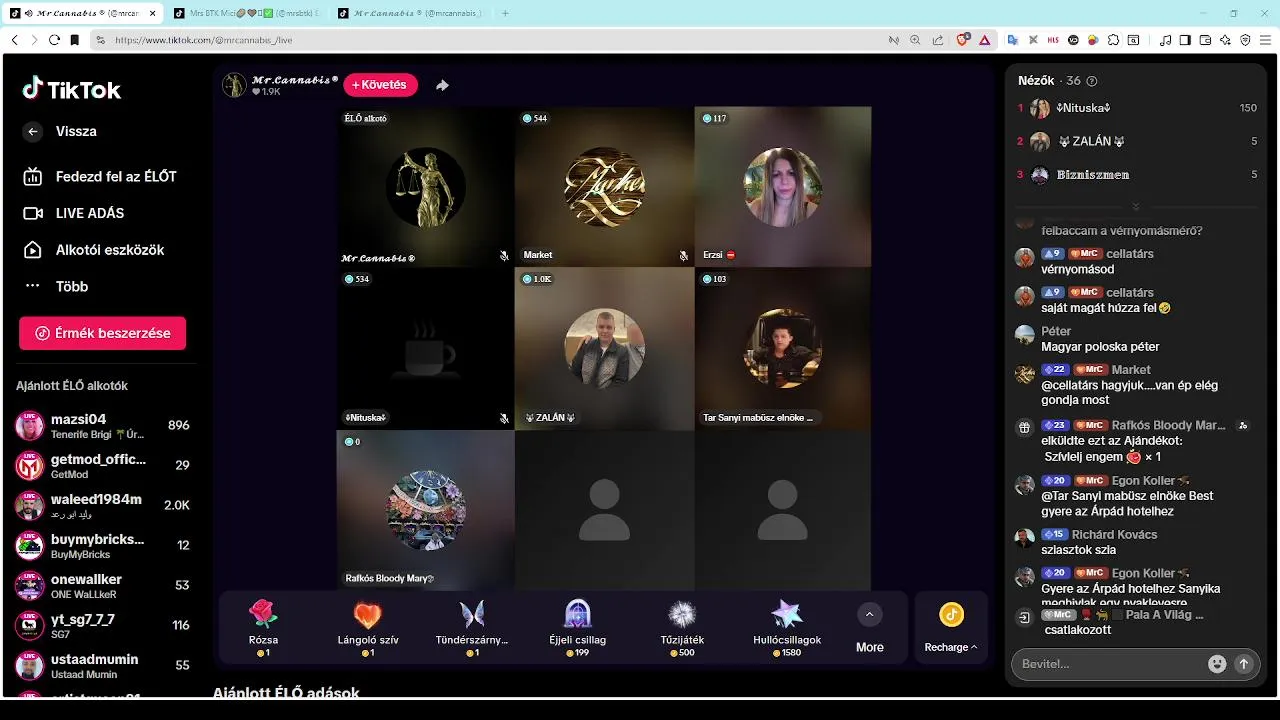
Task: Expand the viewers list chevron
Action: pyautogui.click(x=1135, y=206)
